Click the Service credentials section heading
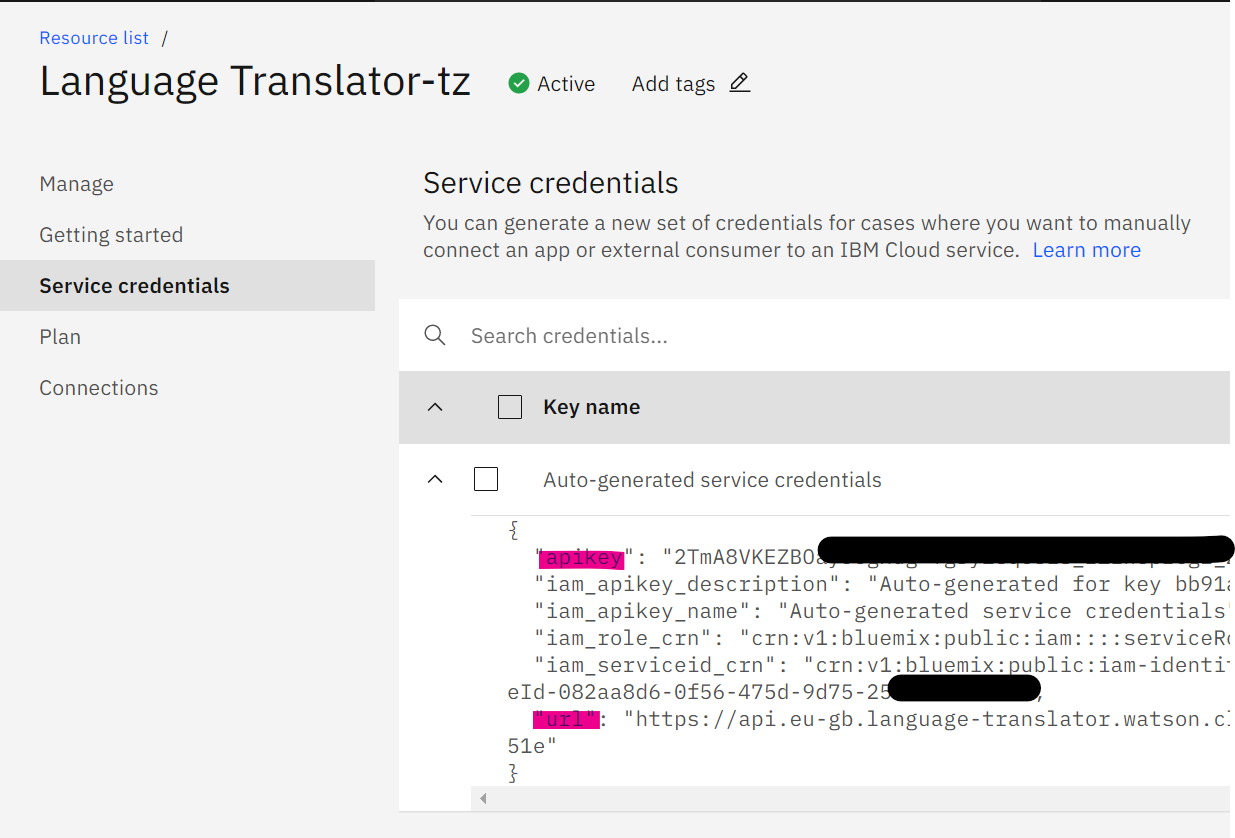 tap(551, 183)
